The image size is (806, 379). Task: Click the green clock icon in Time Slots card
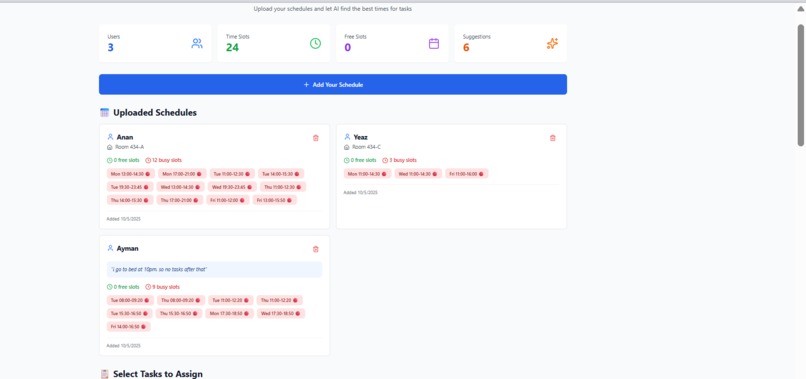tap(315, 43)
